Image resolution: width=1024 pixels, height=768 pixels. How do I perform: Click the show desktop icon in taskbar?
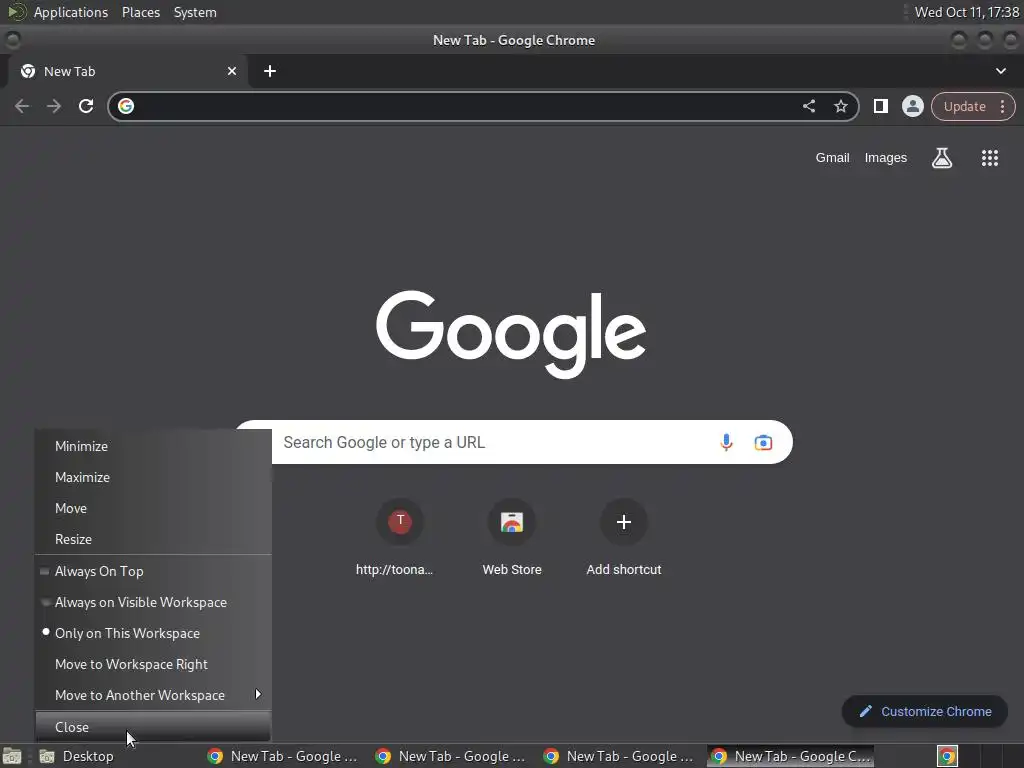(x=12, y=756)
